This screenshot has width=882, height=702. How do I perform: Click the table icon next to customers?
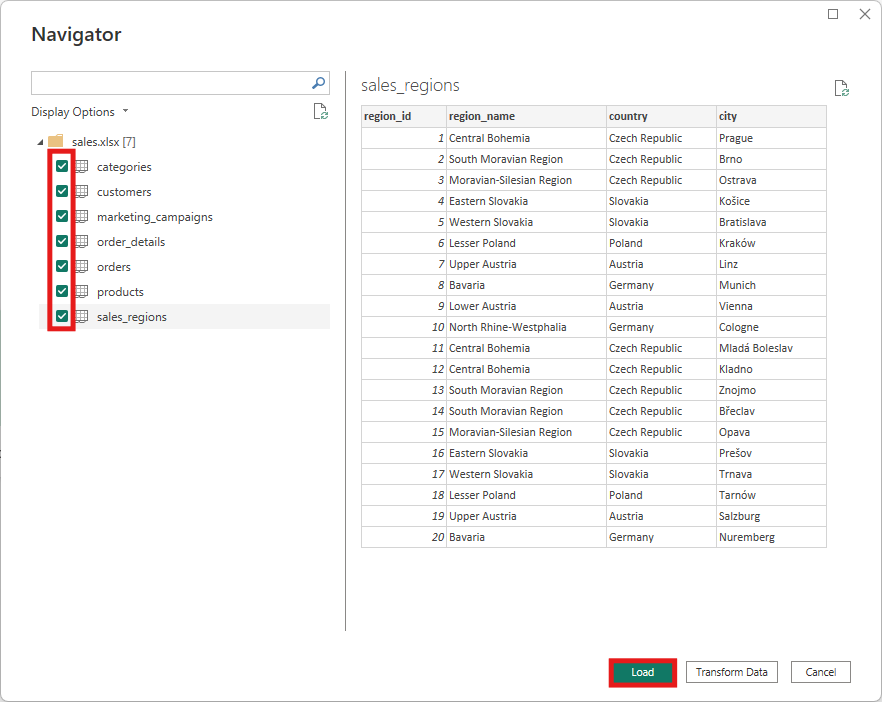pos(82,191)
